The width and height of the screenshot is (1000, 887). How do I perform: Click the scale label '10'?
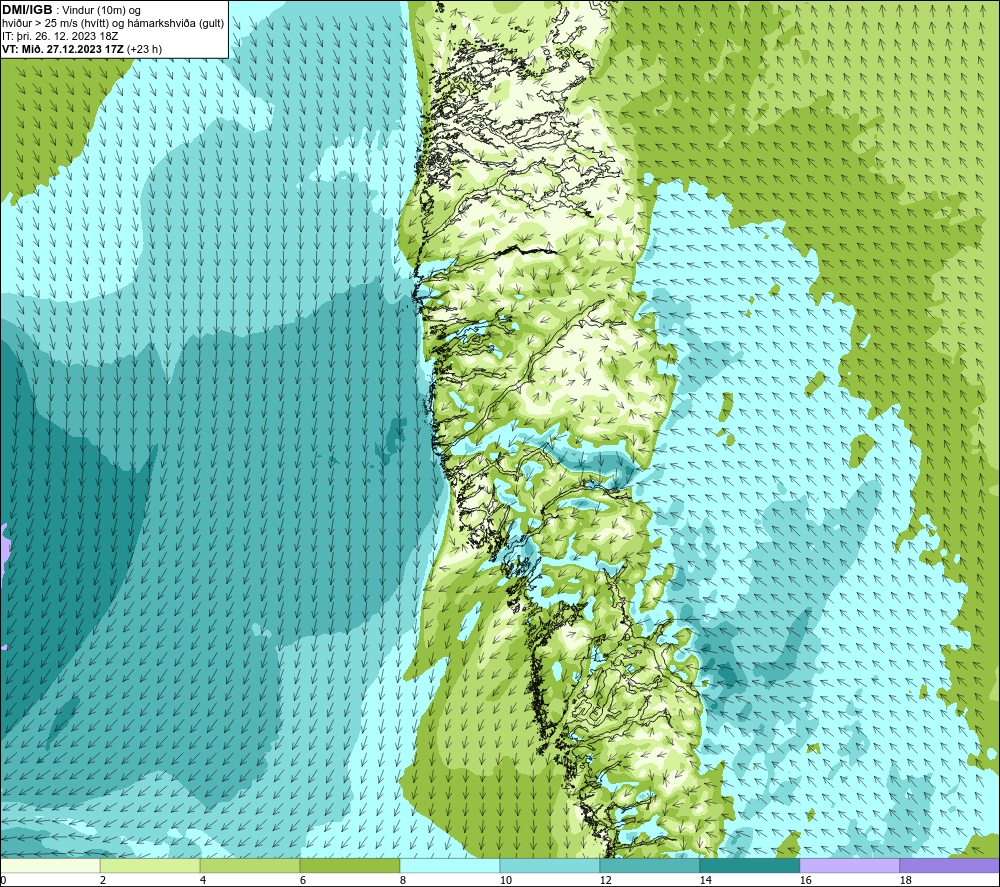coord(505,880)
